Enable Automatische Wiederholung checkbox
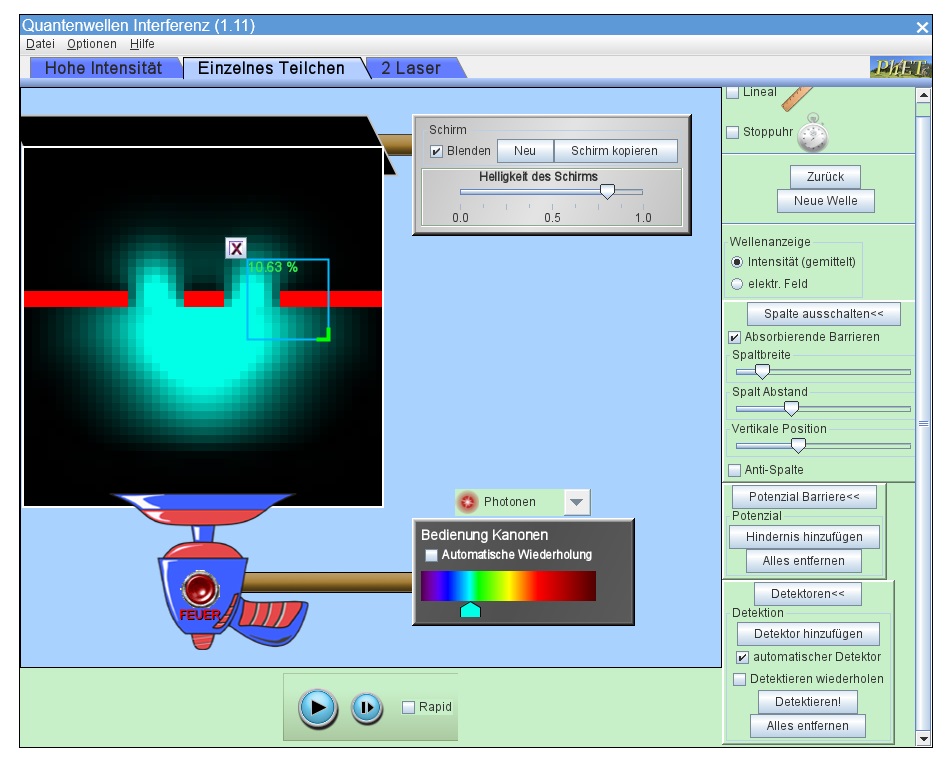This screenshot has width=950, height=775. [431, 555]
